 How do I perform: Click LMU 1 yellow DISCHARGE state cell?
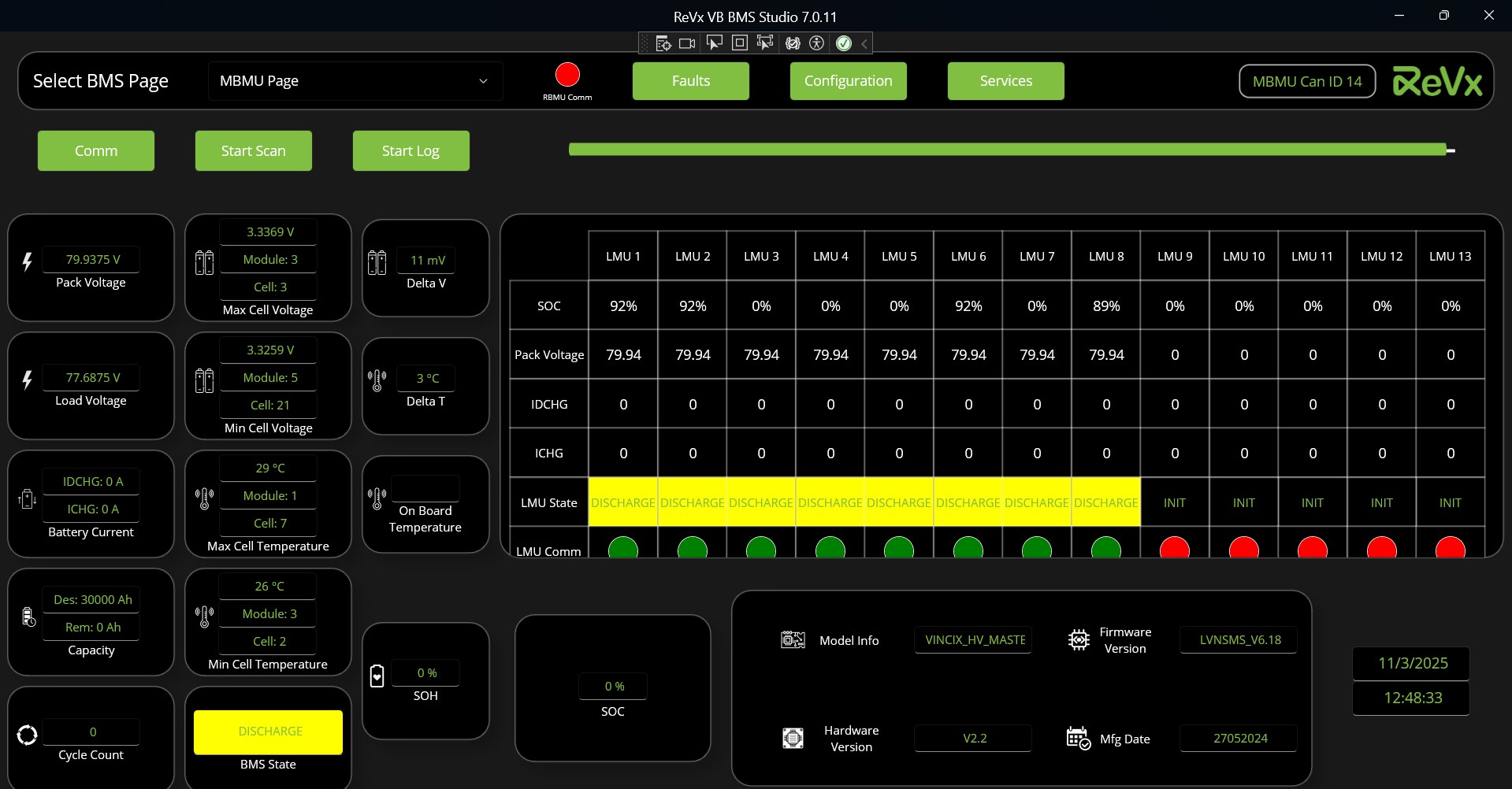coord(623,502)
